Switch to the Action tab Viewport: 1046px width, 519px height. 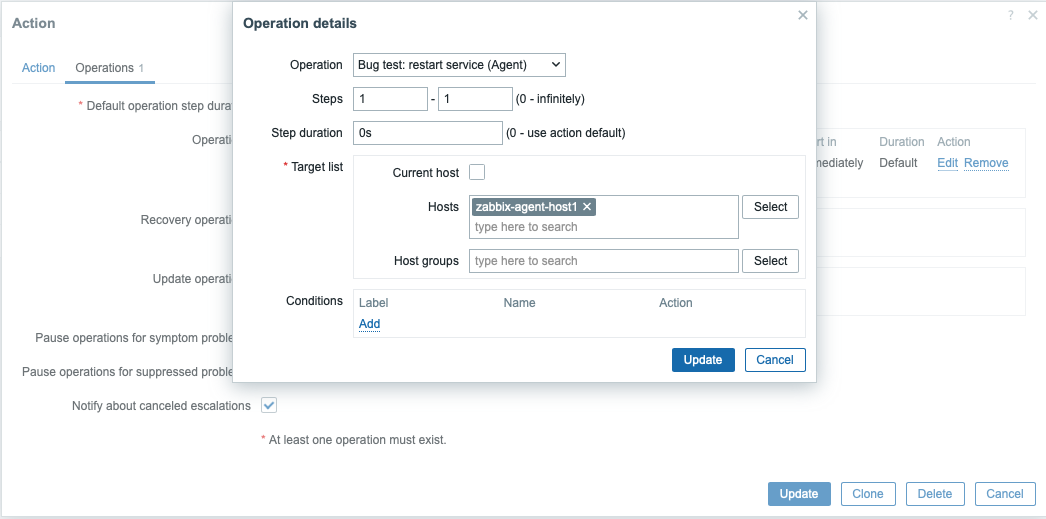pos(39,68)
